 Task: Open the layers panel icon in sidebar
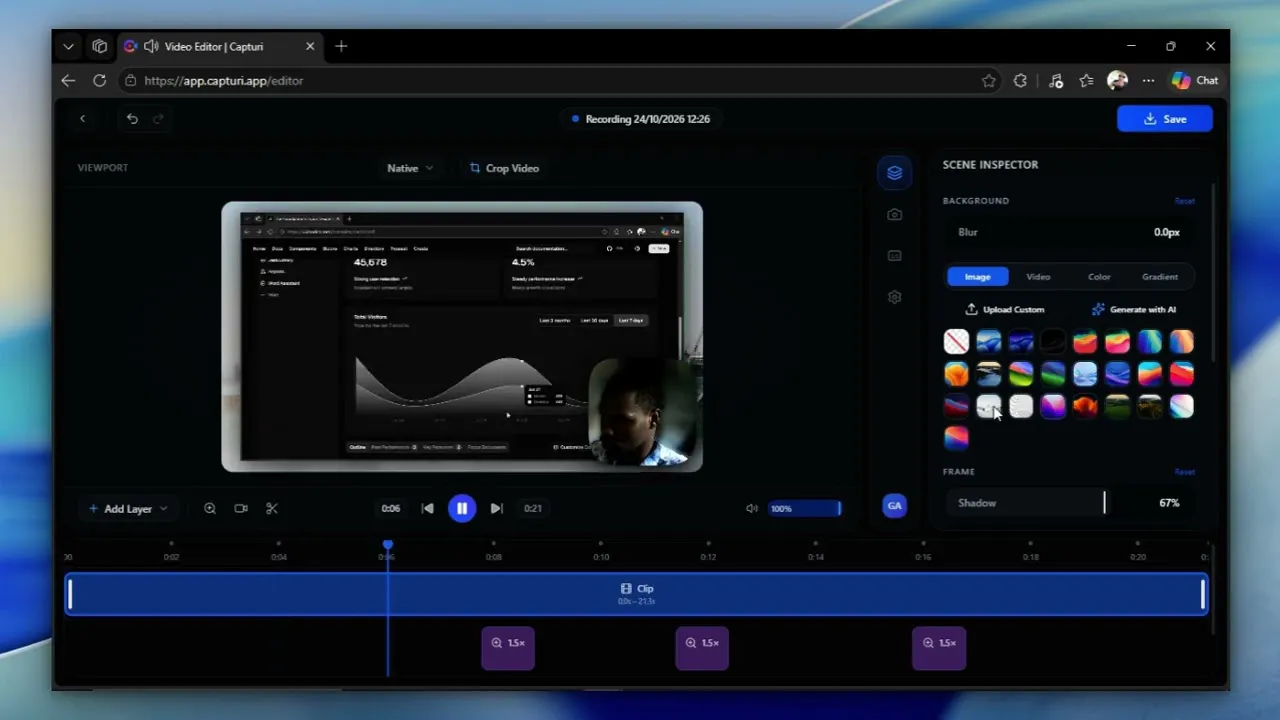click(894, 173)
